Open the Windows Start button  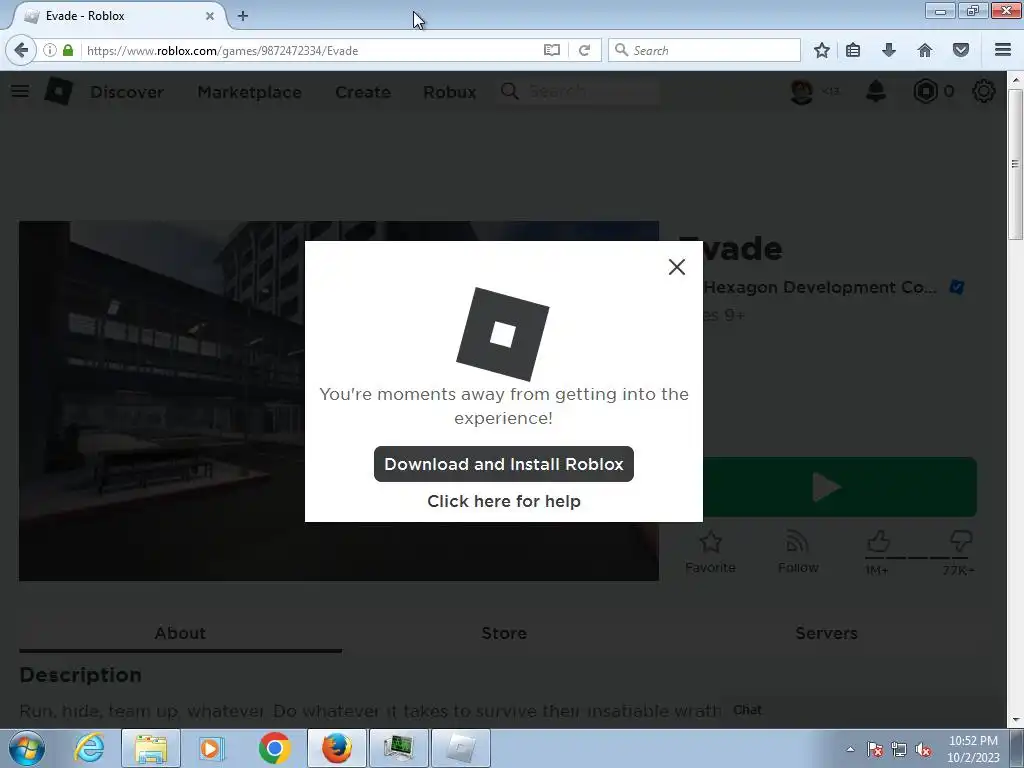(27, 748)
